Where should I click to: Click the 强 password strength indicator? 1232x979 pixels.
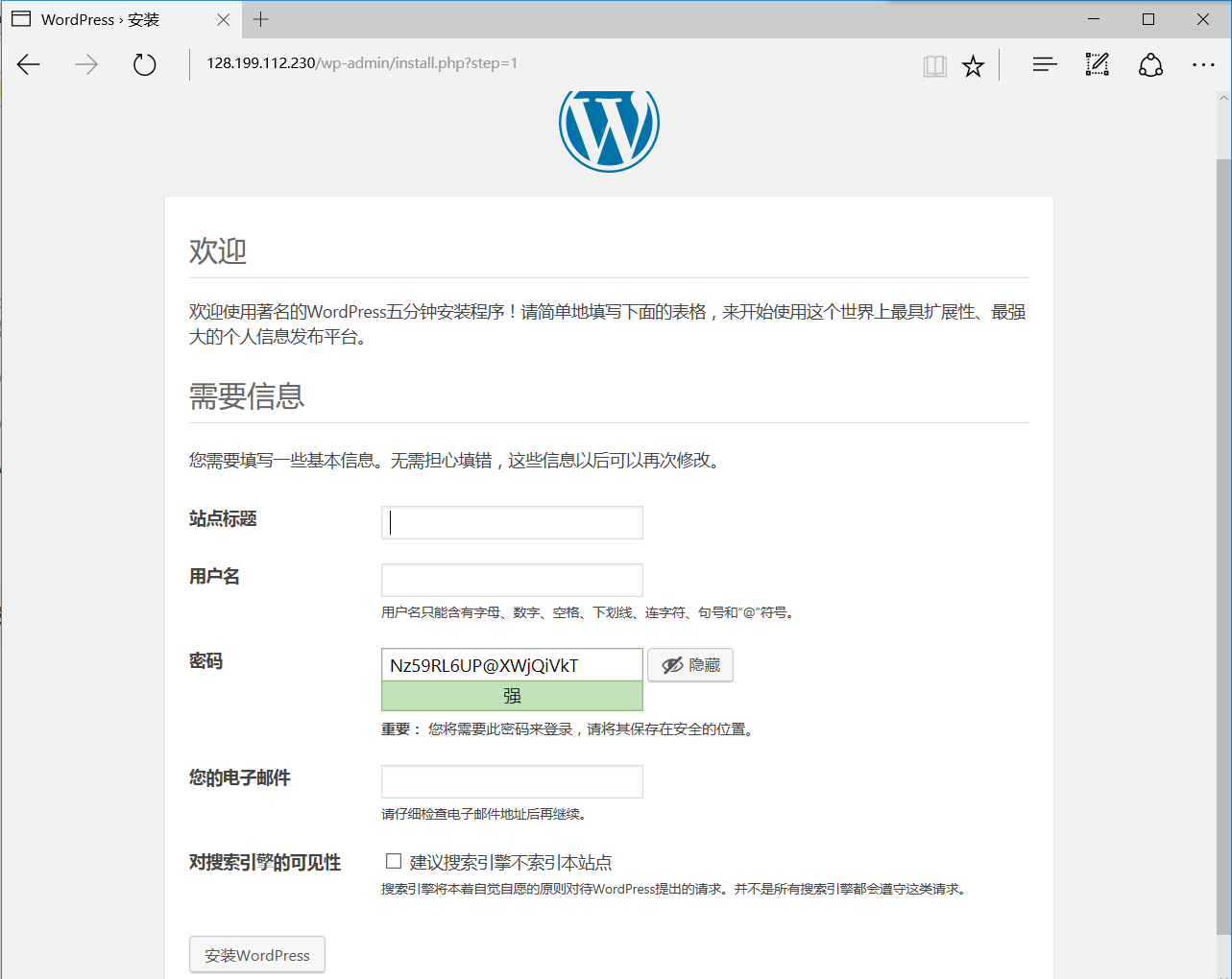pos(512,696)
